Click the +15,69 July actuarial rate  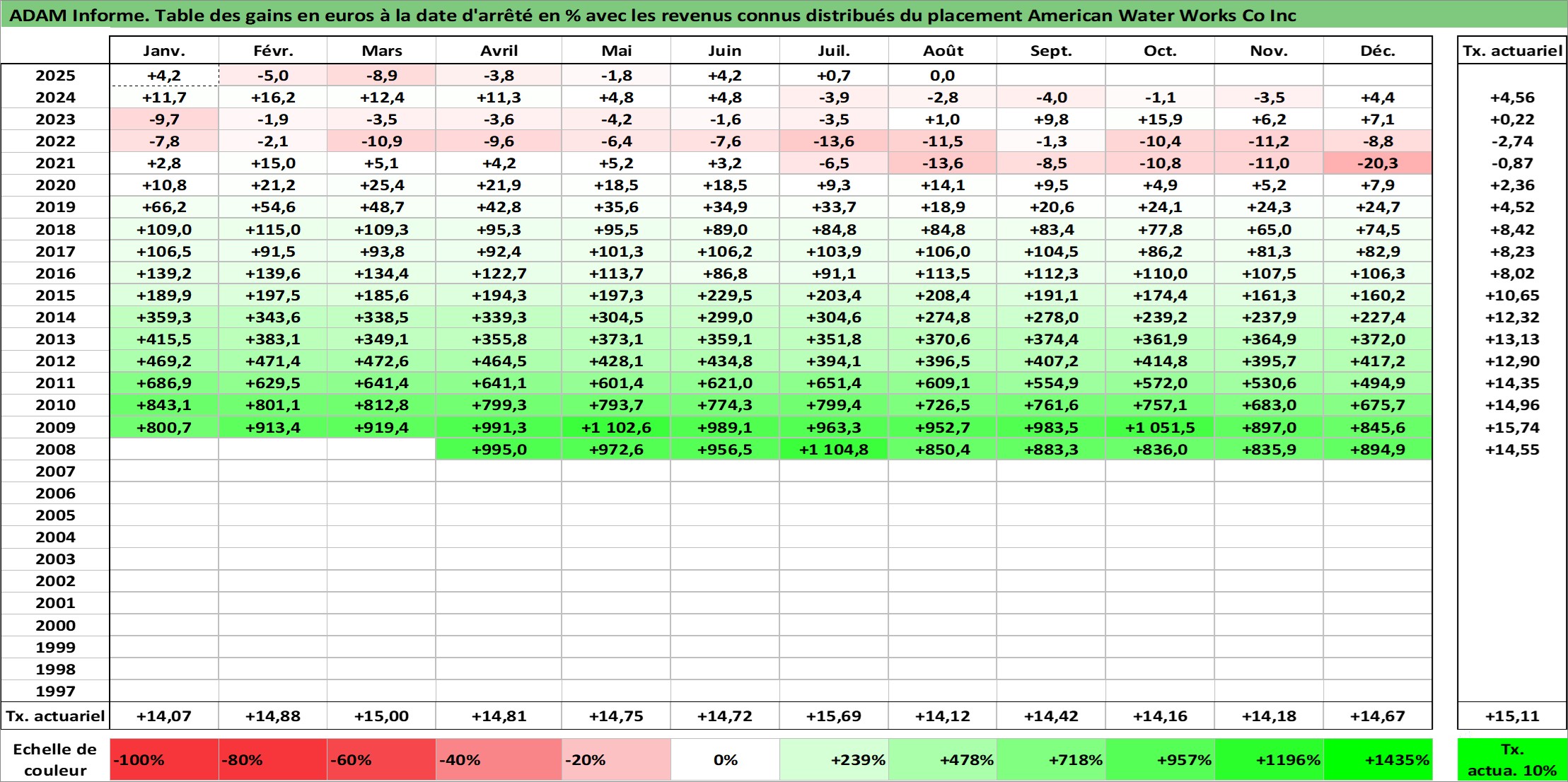834,716
